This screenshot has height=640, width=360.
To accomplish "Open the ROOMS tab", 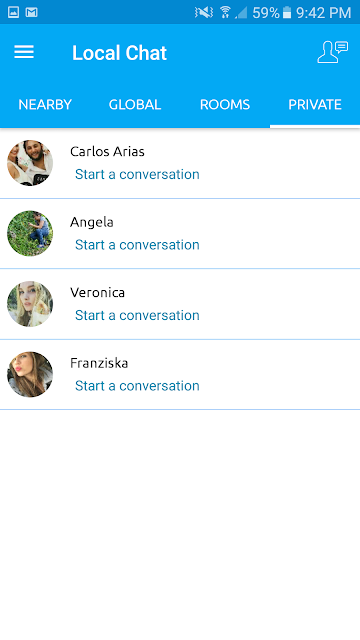I will tap(225, 105).
